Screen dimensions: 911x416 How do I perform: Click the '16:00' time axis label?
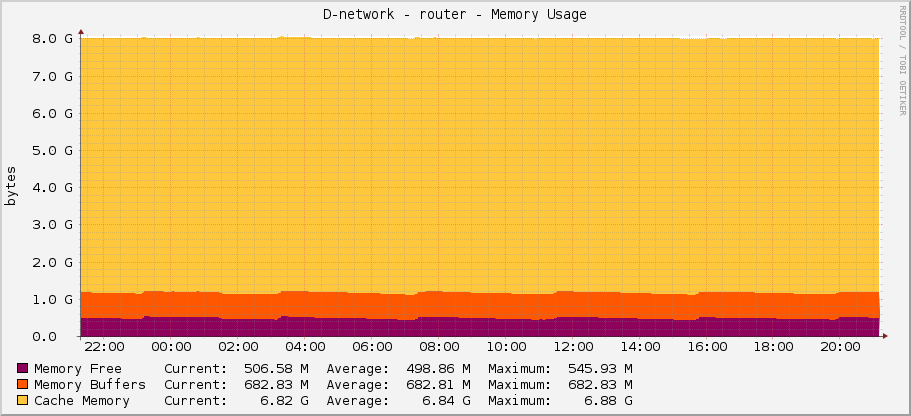(706, 347)
